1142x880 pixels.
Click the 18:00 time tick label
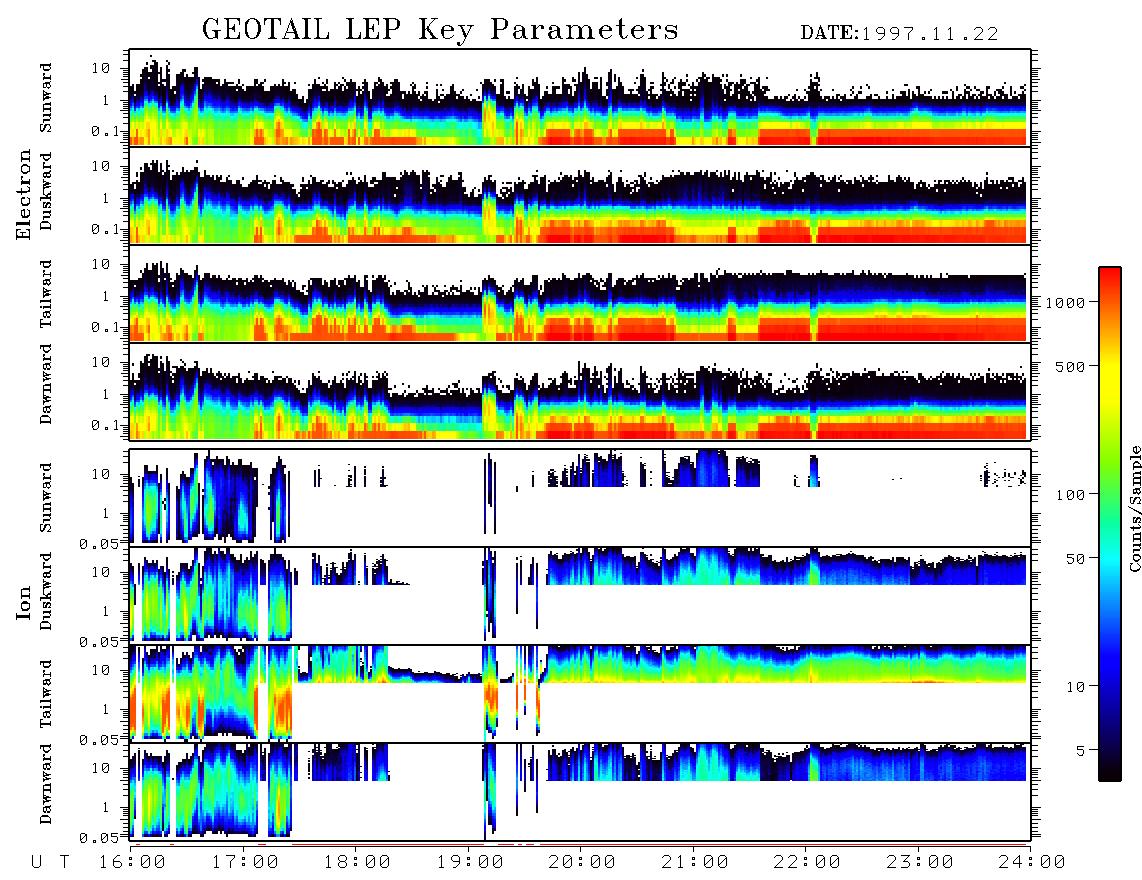(356, 862)
